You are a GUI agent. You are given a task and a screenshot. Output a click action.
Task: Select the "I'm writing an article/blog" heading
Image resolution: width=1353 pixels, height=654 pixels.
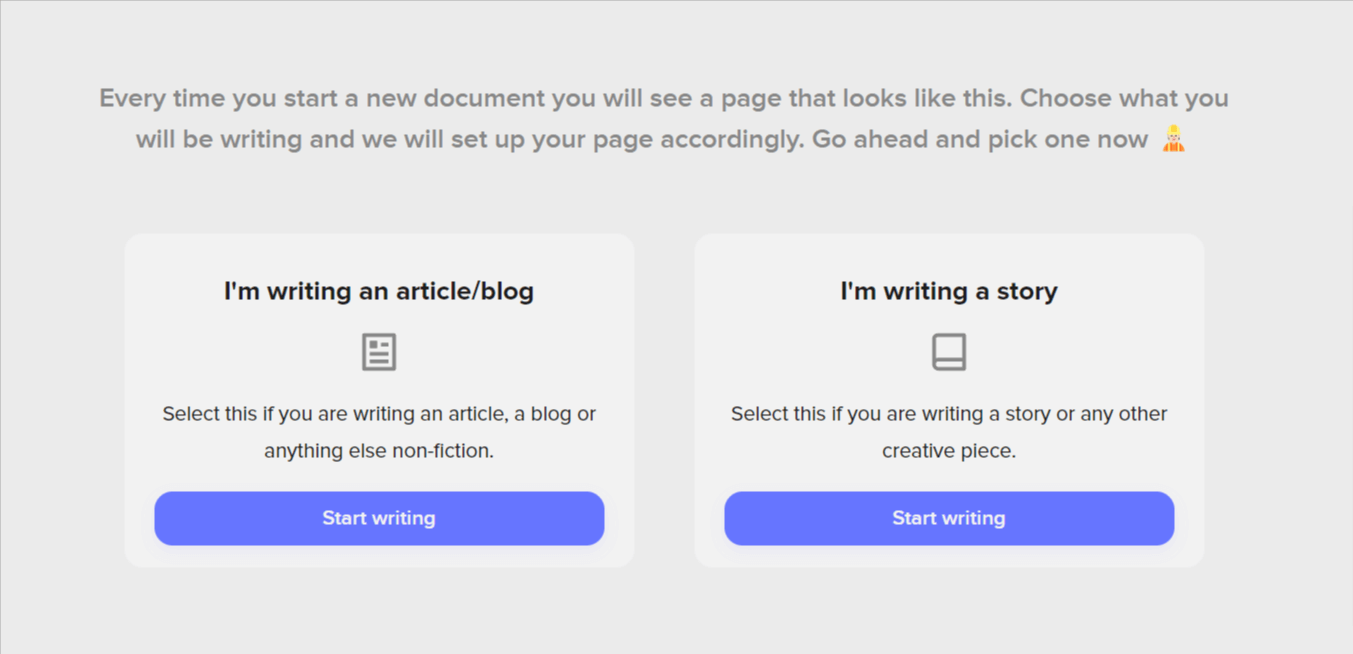pos(379,291)
